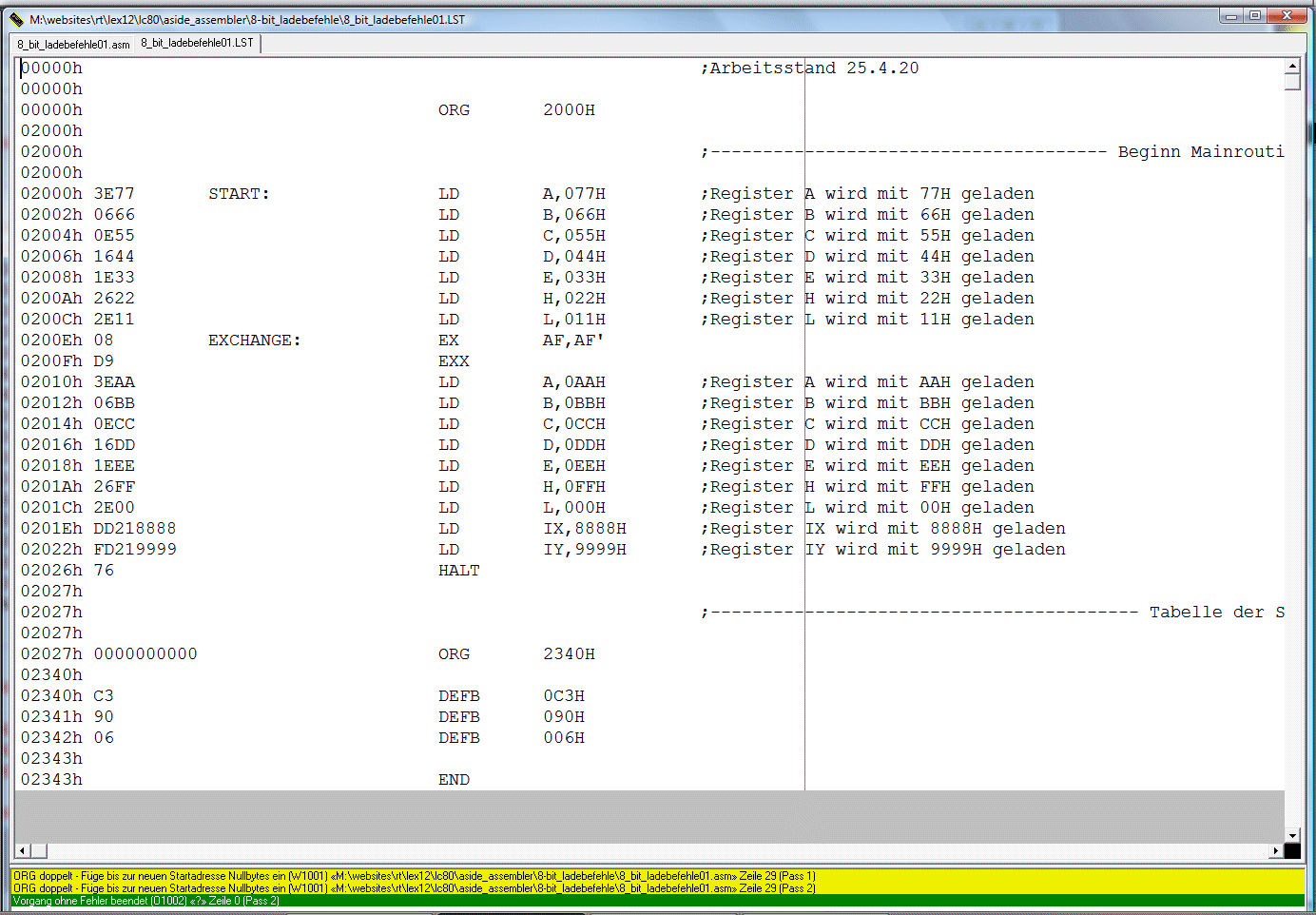Click the HALT instruction line
The height and width of the screenshot is (915, 1316).
point(458,571)
